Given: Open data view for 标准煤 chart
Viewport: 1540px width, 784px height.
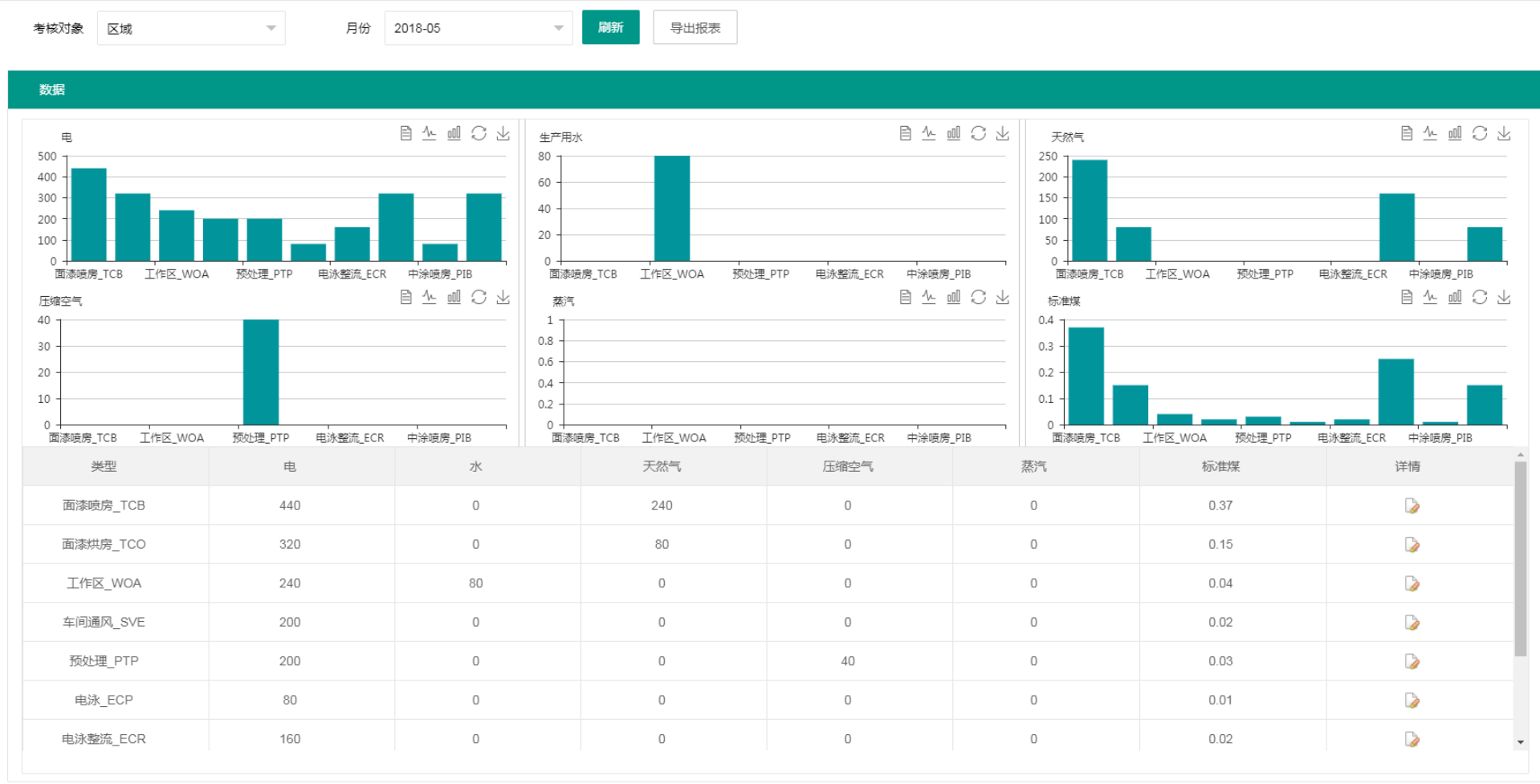Looking at the screenshot, I should 1406,297.
